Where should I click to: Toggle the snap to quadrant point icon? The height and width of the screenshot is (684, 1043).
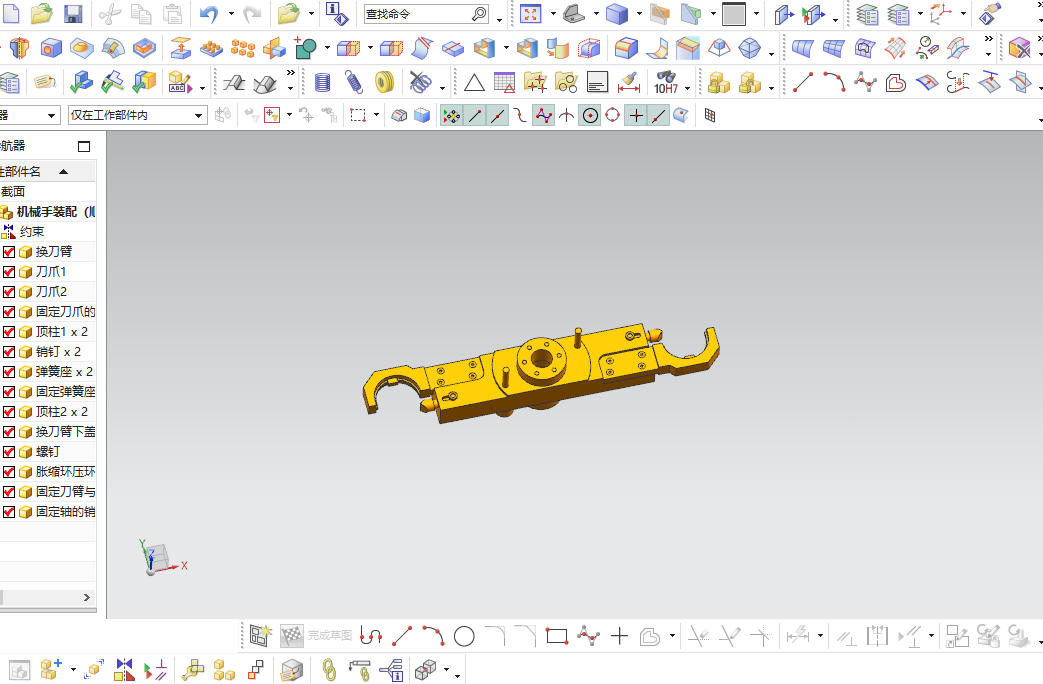[613, 116]
